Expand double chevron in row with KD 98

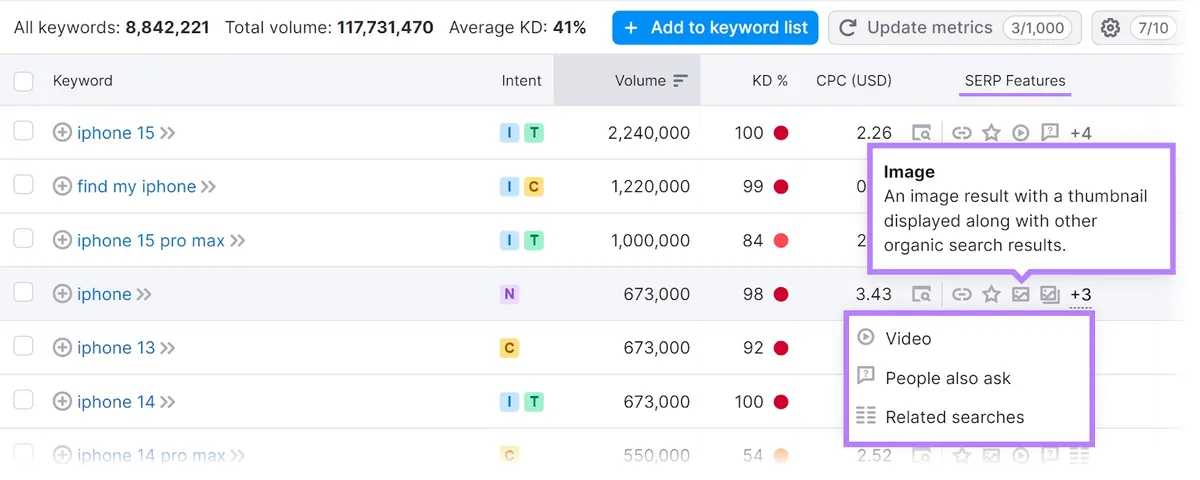click(x=144, y=295)
